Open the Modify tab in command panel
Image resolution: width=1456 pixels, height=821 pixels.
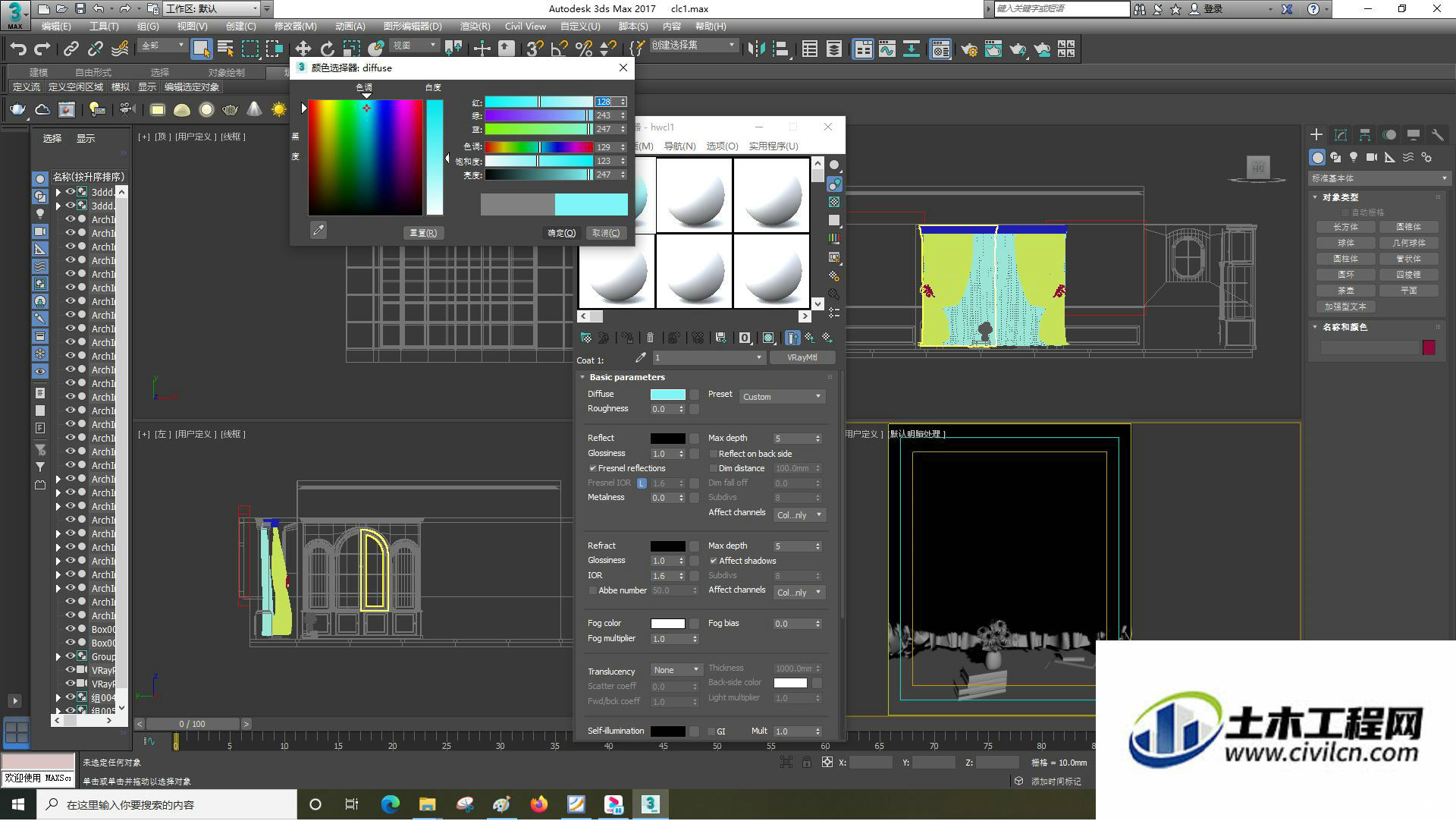pyautogui.click(x=1340, y=135)
